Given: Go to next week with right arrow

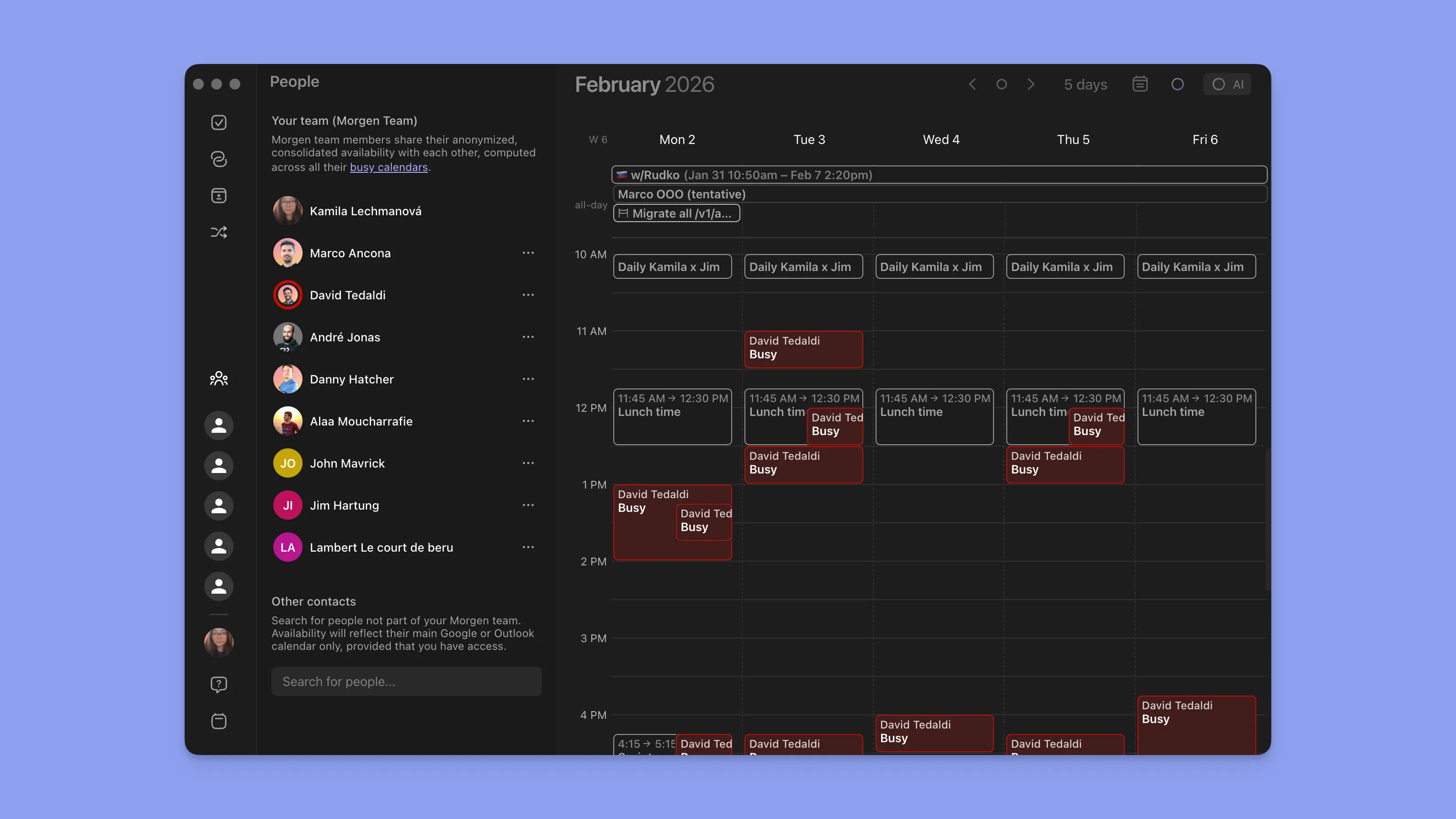Looking at the screenshot, I should click(1031, 84).
